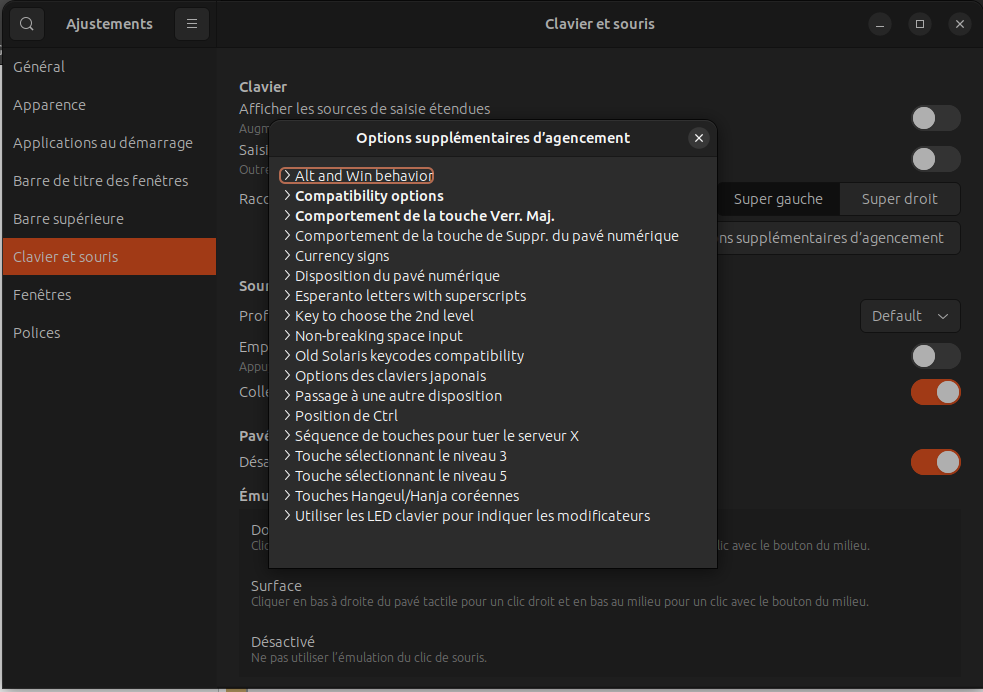Image resolution: width=983 pixels, height=692 pixels.
Task: Toggle Afficher les sources de saisie étendues switch
Action: (x=935, y=118)
